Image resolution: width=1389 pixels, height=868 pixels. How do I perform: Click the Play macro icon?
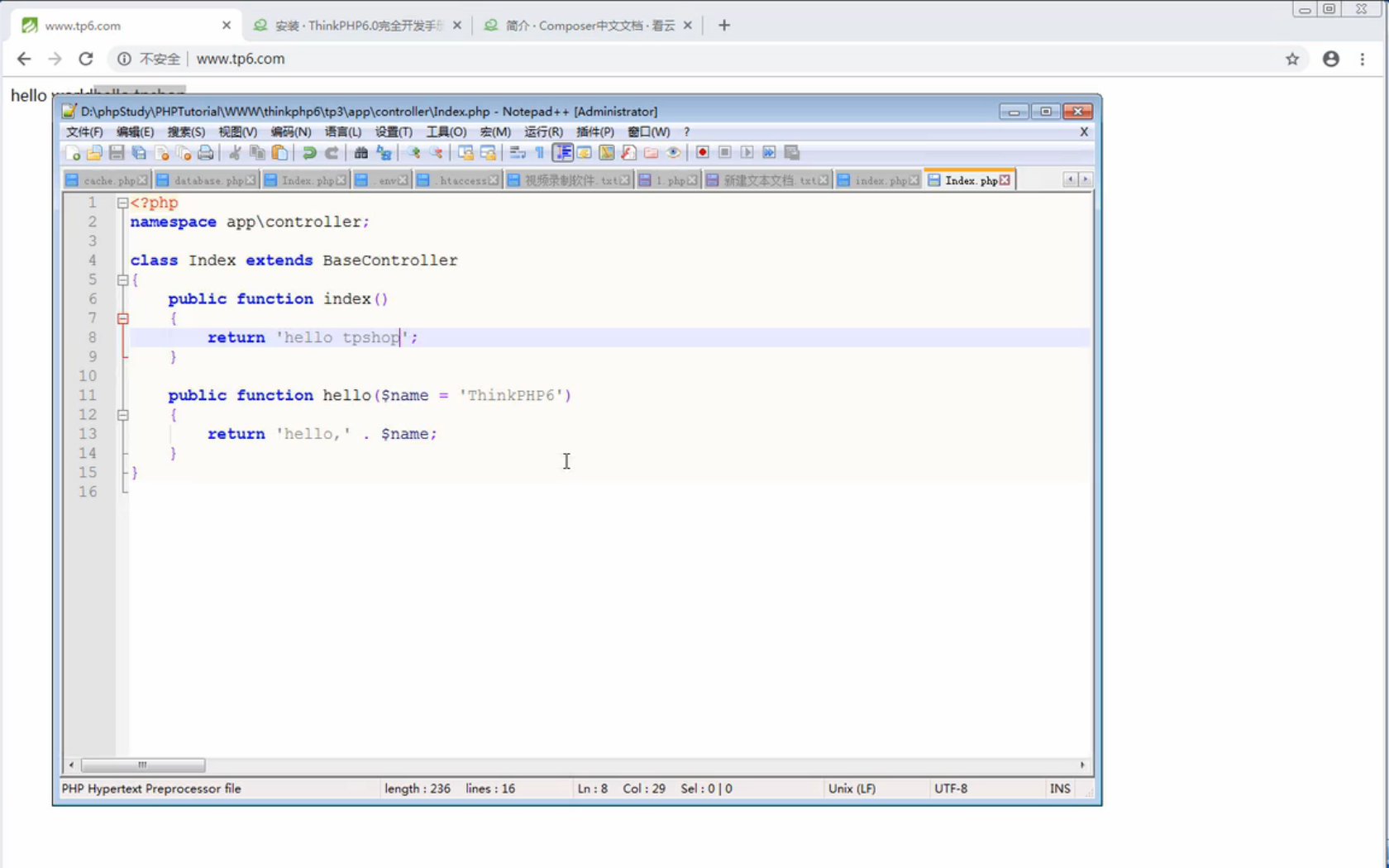747,153
